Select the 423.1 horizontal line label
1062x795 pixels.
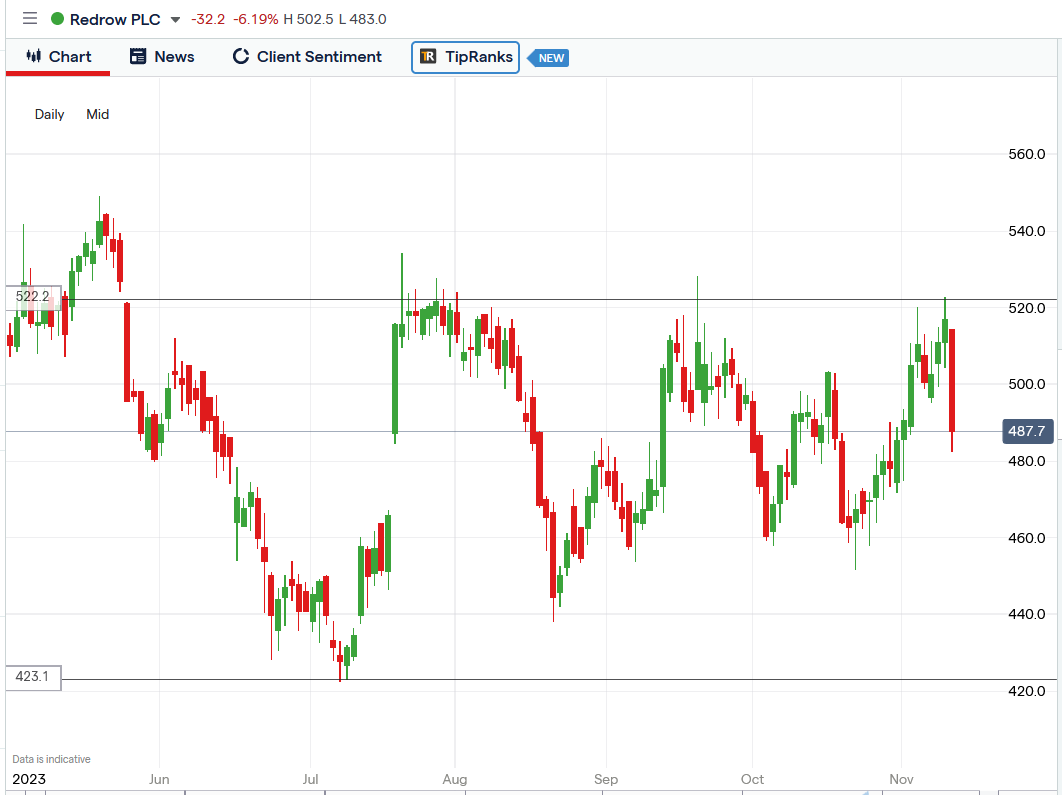pos(33,677)
